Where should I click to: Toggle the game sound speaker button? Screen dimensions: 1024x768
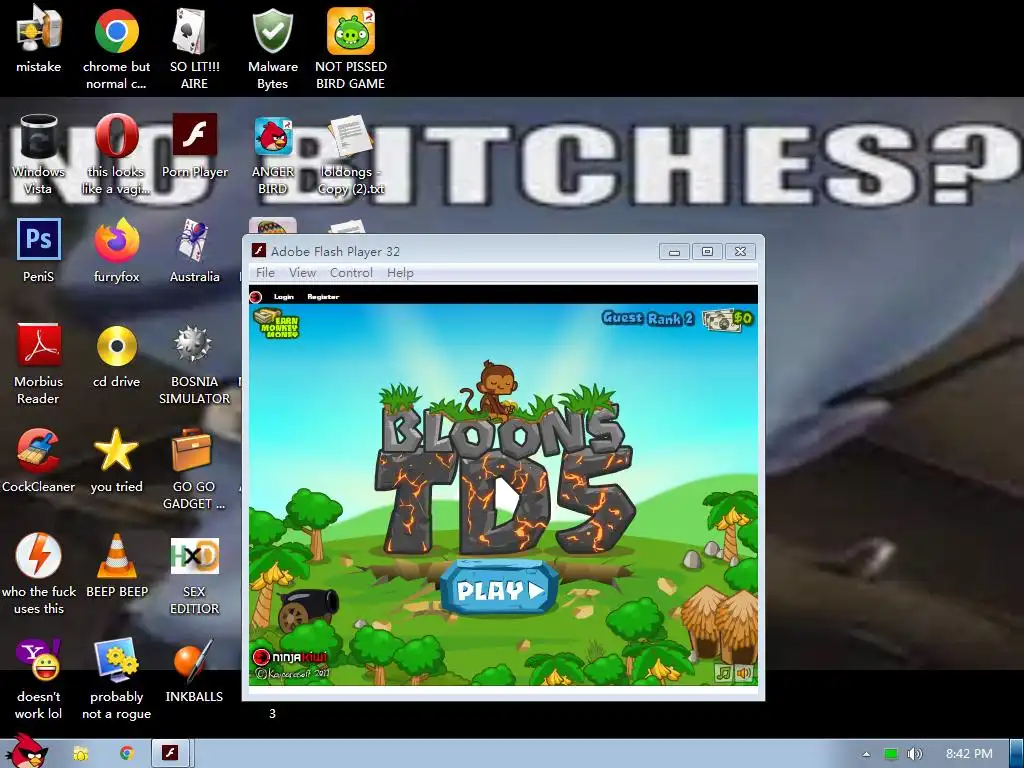tap(744, 673)
